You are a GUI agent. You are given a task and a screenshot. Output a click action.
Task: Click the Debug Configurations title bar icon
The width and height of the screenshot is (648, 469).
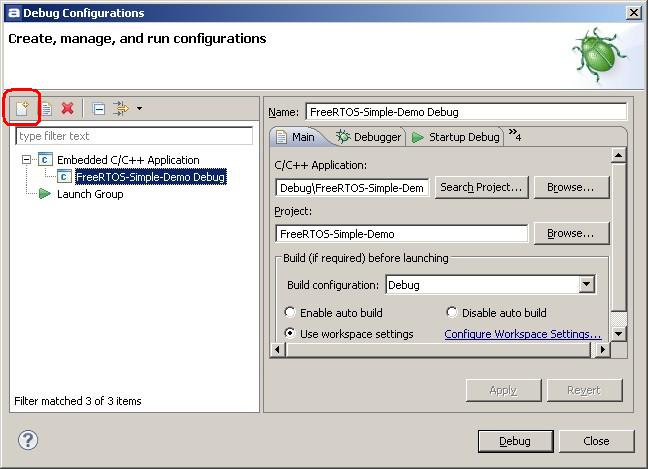coord(13,13)
